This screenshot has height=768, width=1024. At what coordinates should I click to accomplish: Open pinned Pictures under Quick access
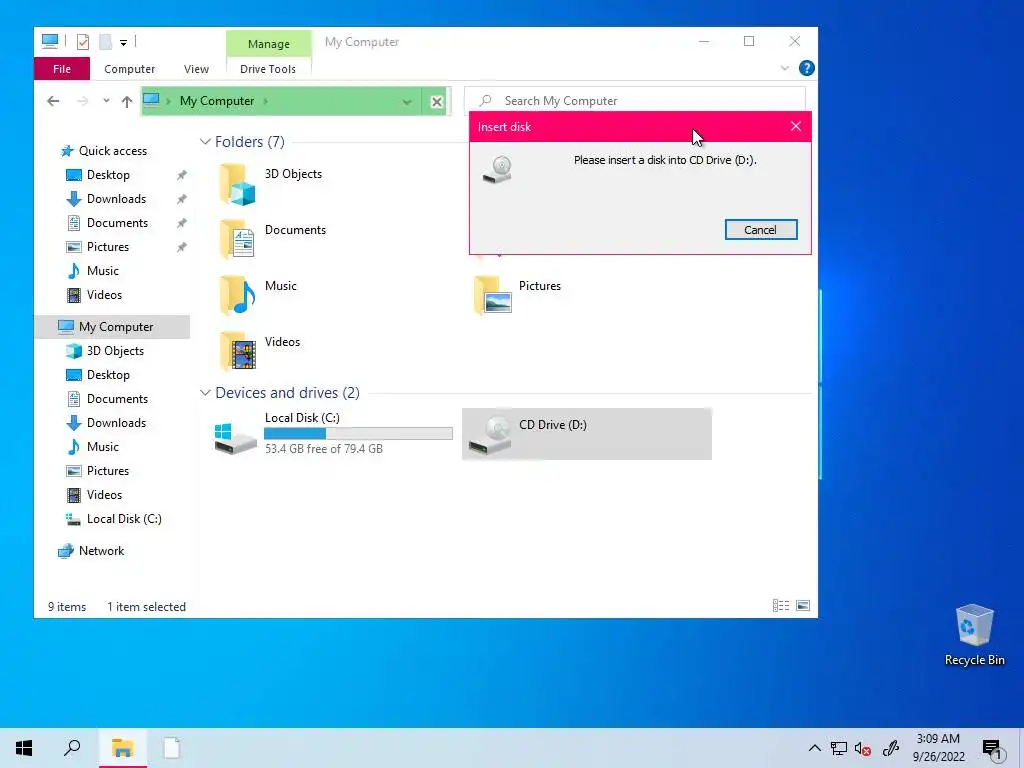108,247
